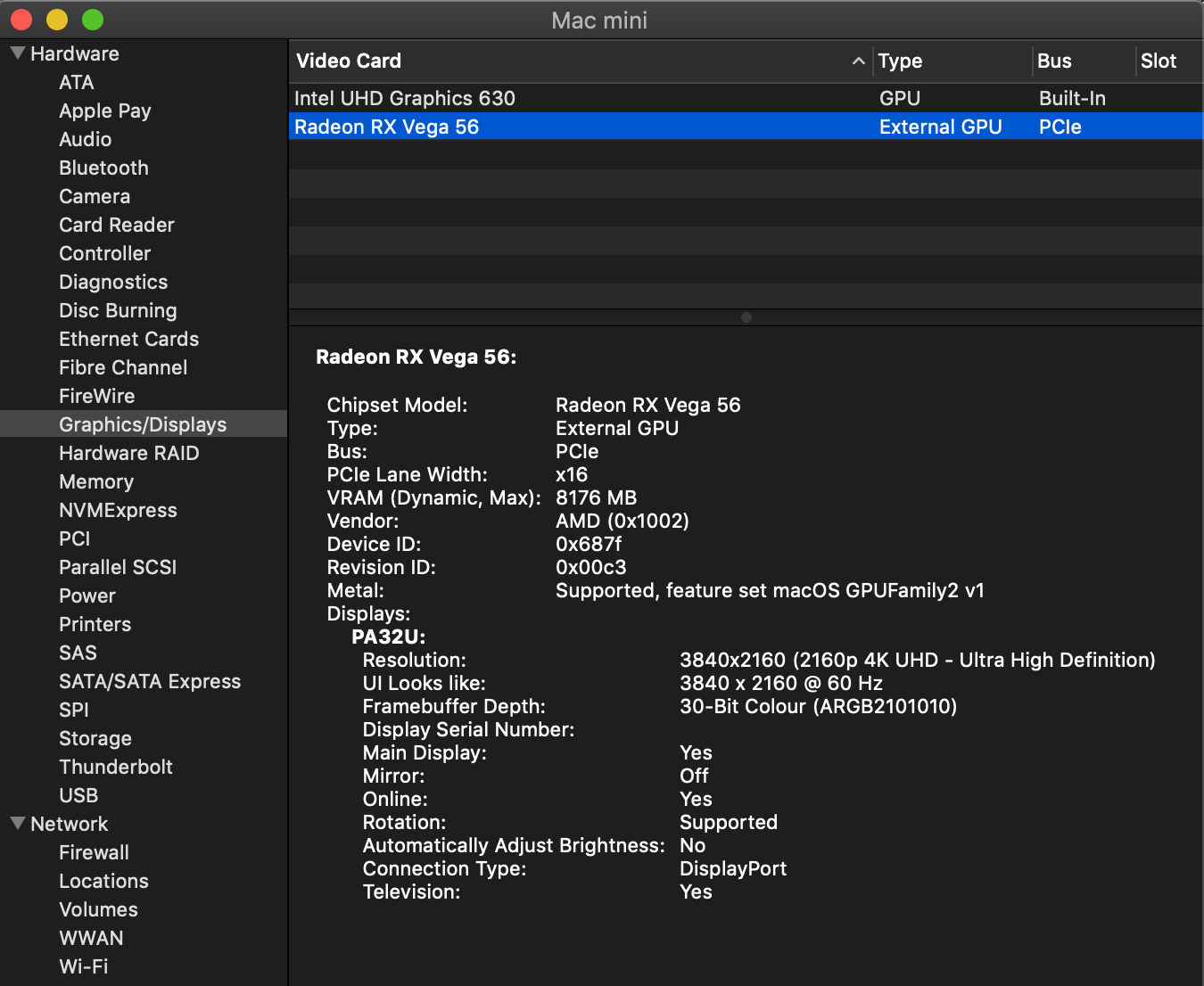Select Thunderbolt in the Hardware list
Viewport: 1204px width, 986px height.
[x=116, y=767]
